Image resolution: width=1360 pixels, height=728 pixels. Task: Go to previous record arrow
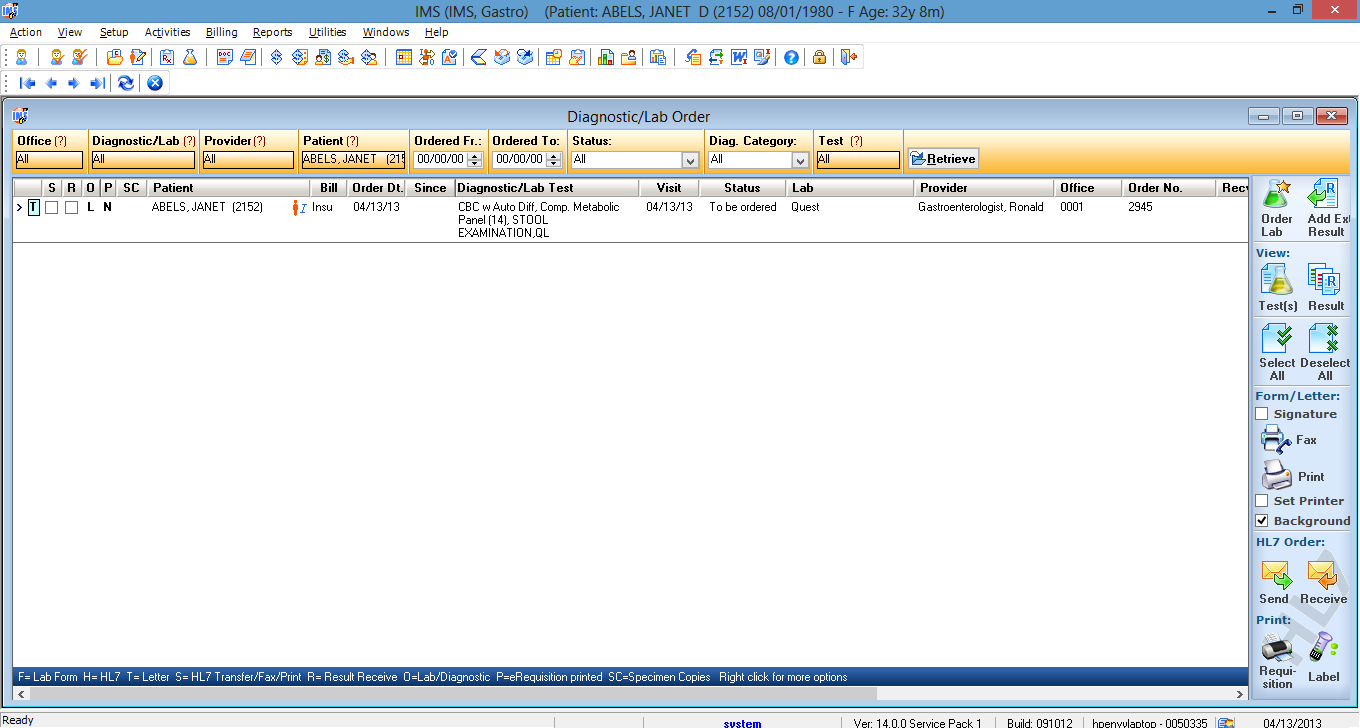click(51, 83)
